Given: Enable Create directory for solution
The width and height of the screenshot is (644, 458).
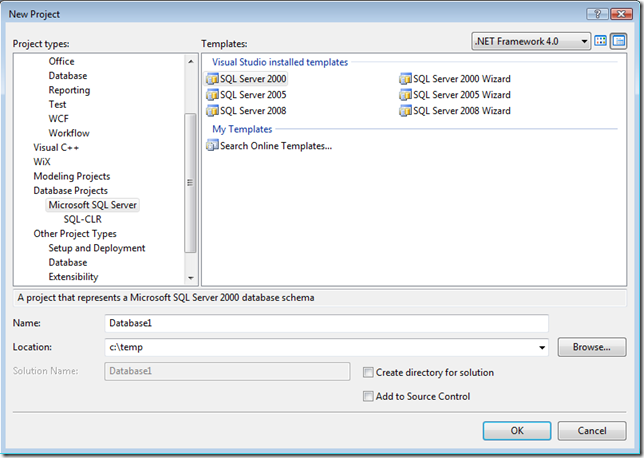Looking at the screenshot, I should click(x=368, y=373).
